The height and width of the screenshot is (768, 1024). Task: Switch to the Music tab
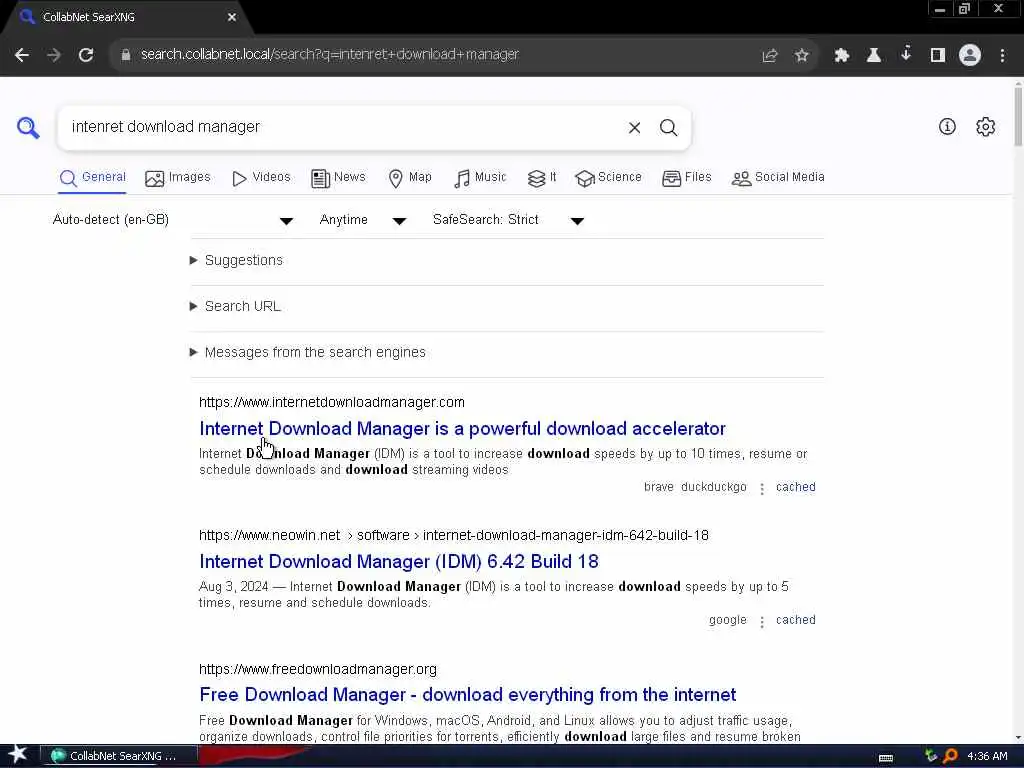point(480,178)
